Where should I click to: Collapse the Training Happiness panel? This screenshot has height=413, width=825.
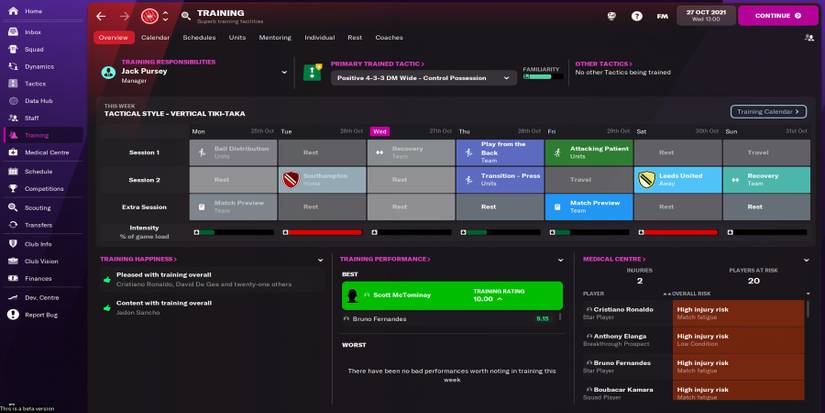click(320, 259)
